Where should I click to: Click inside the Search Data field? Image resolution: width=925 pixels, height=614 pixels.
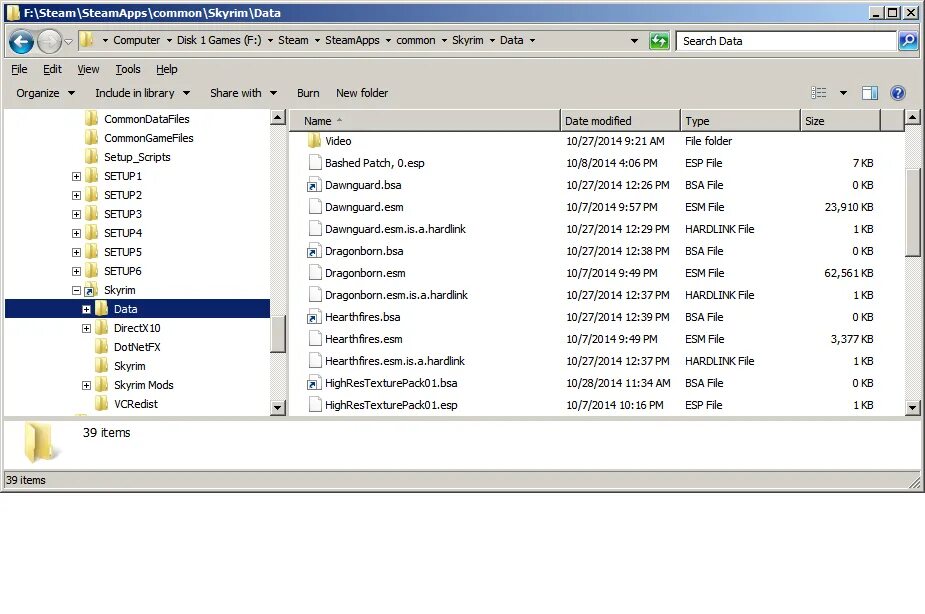point(786,41)
